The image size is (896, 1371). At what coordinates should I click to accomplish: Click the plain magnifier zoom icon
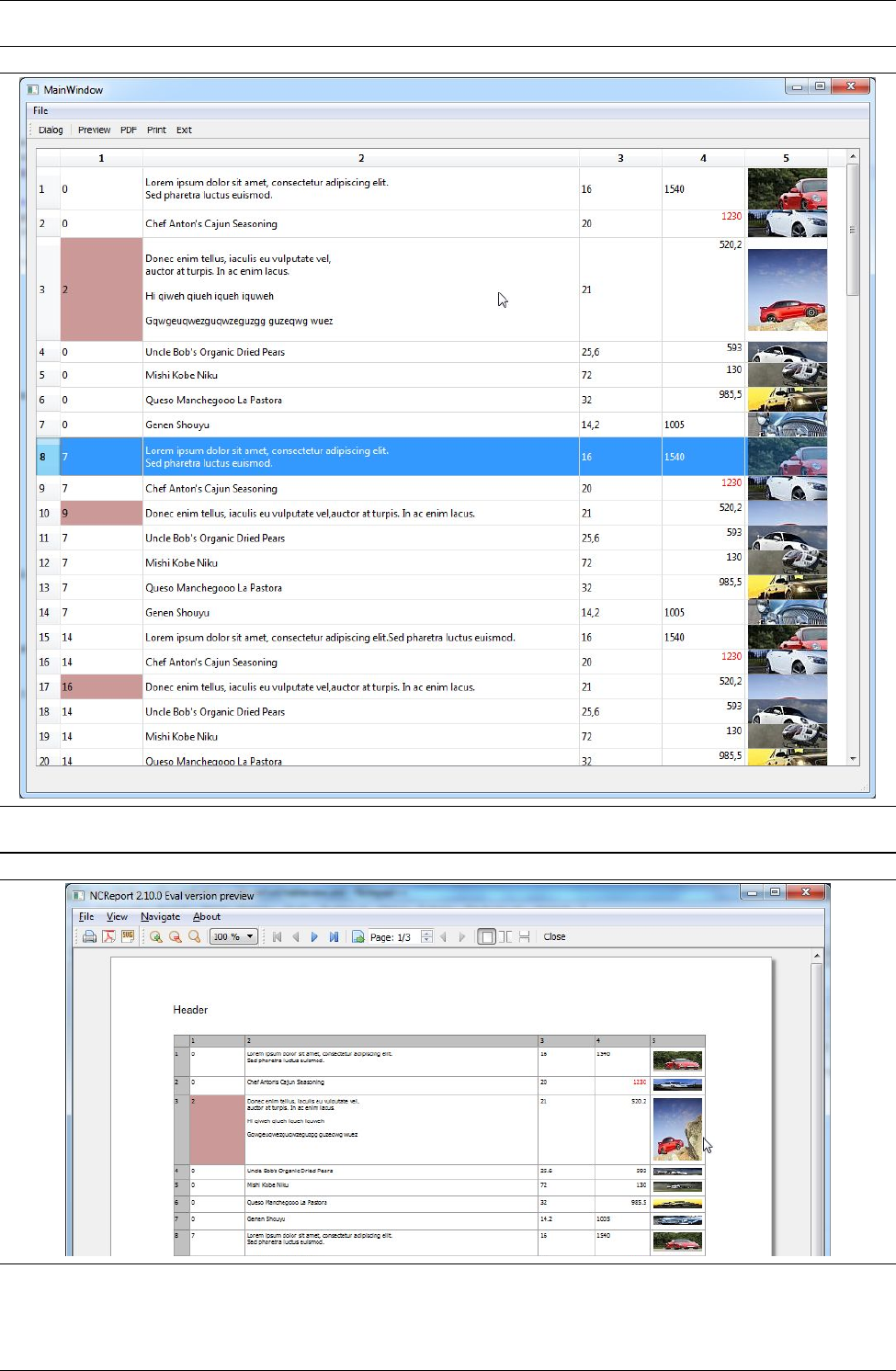194,936
